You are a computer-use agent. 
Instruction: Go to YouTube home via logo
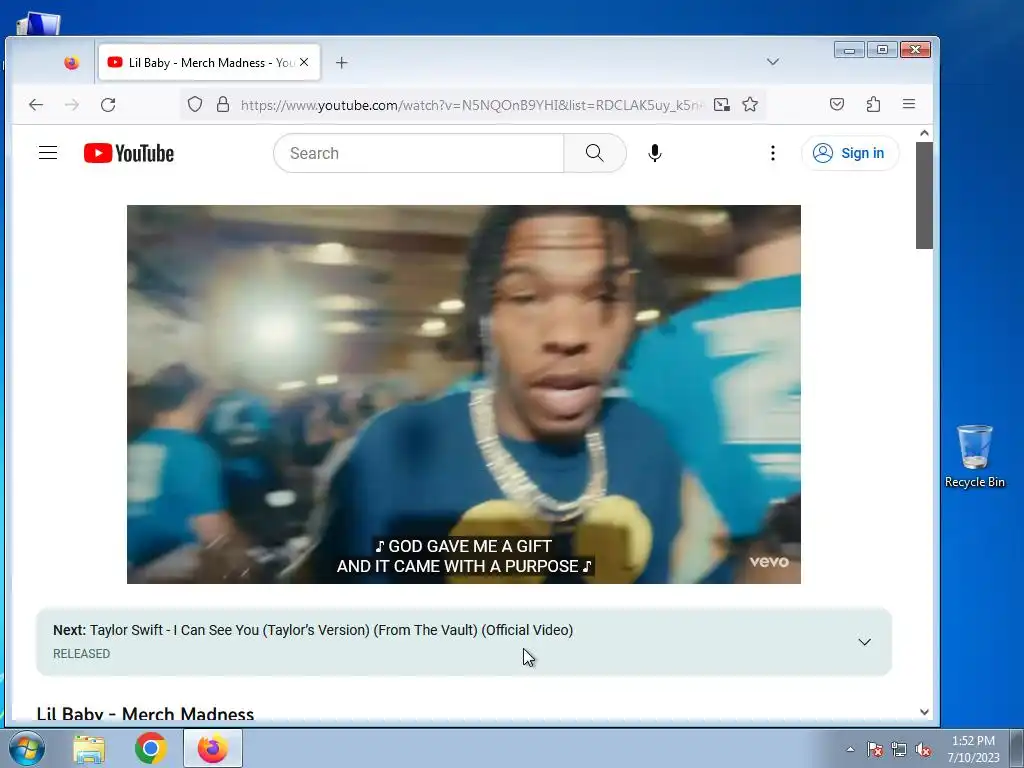pyautogui.click(x=129, y=153)
